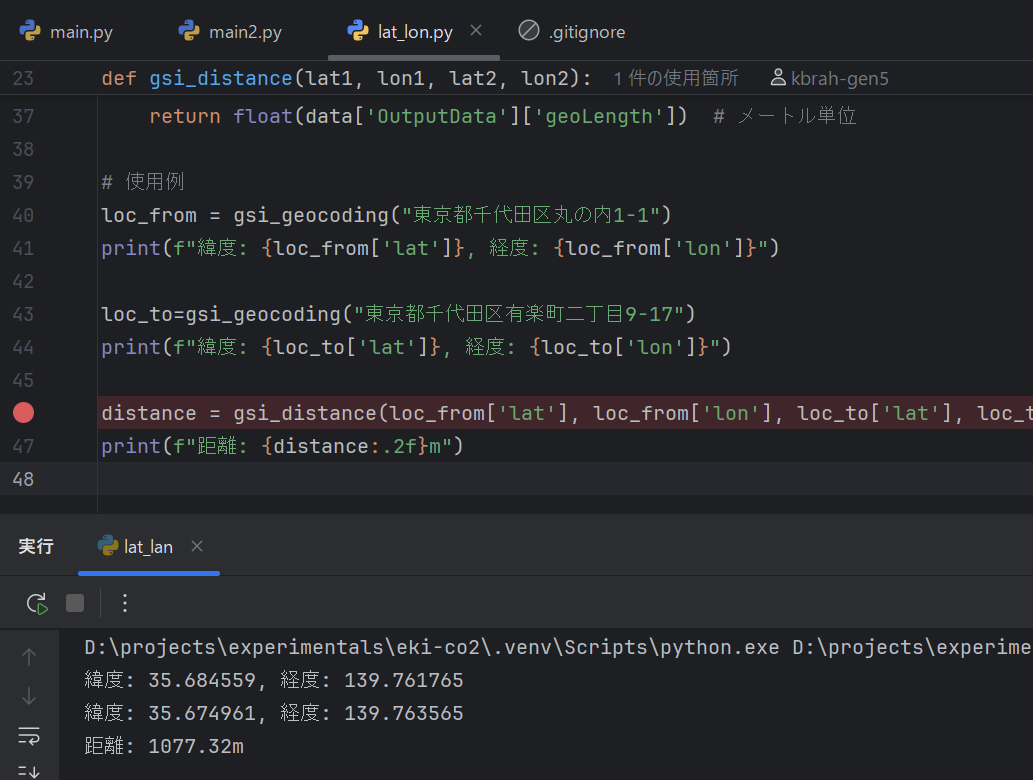Open the main.py editor tab
The width and height of the screenshot is (1033, 780).
66,31
